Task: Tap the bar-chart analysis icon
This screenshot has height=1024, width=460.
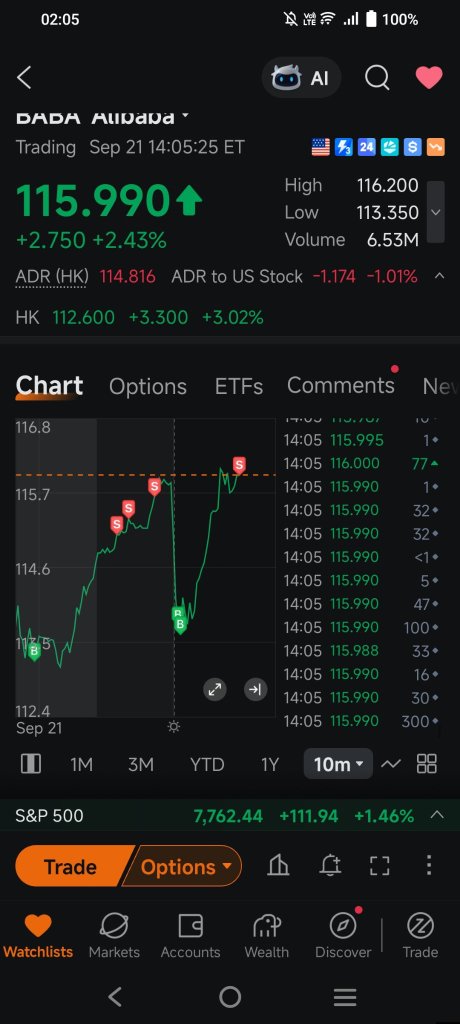Action: click(278, 866)
